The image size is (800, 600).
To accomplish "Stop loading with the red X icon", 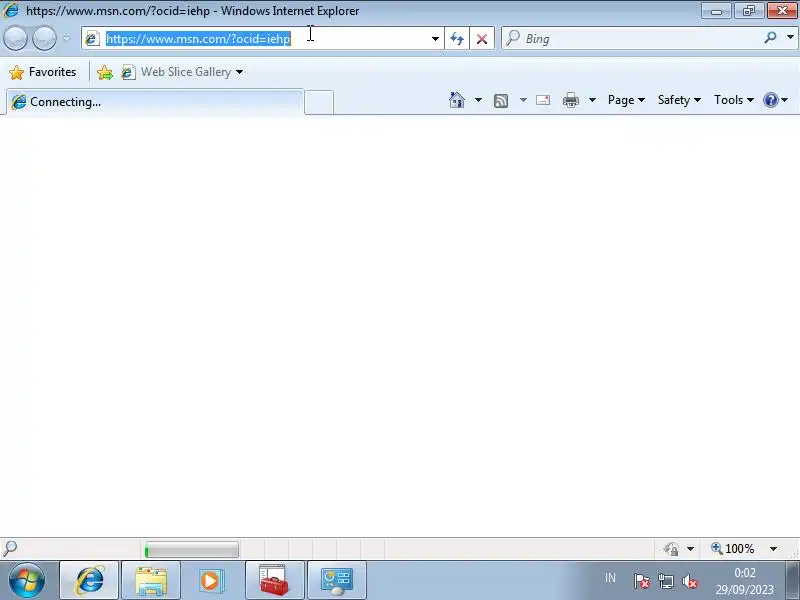I will click(482, 38).
